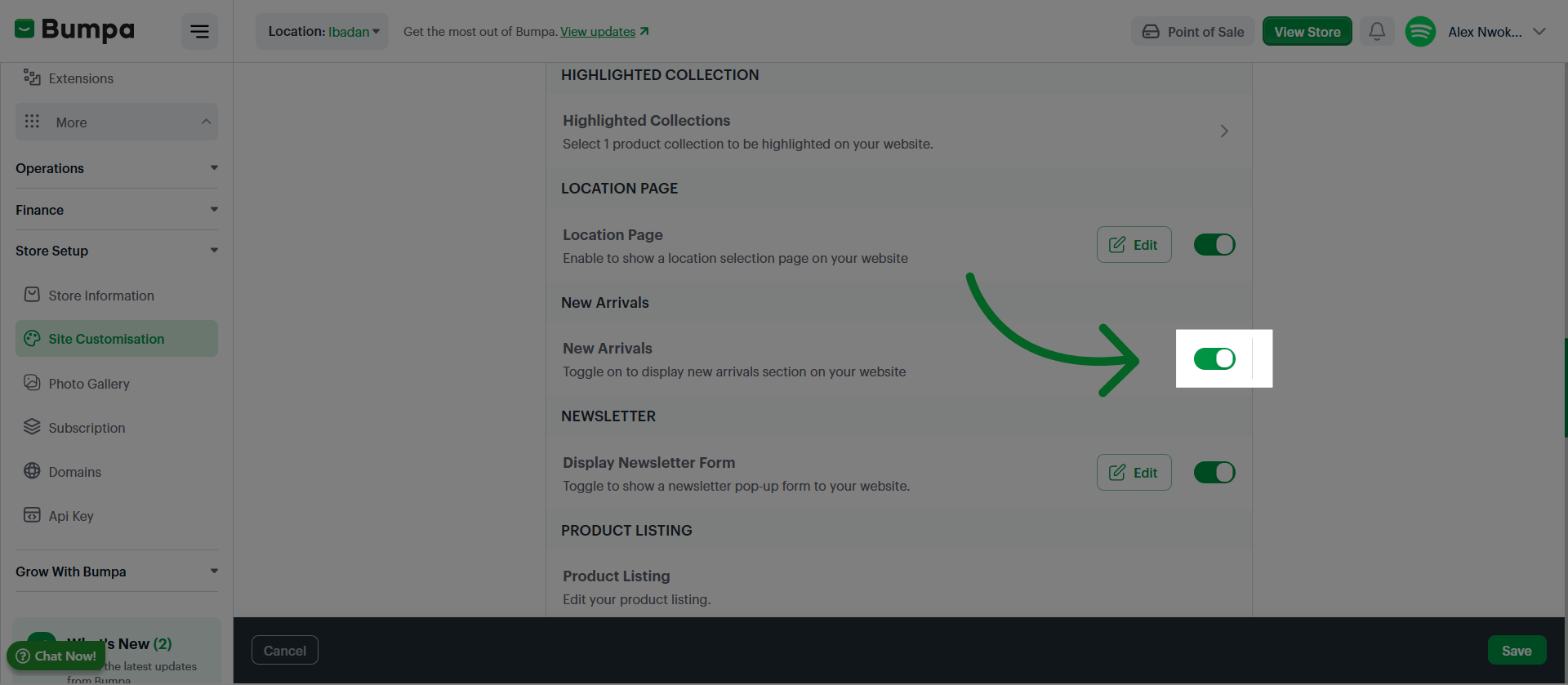Image resolution: width=1568 pixels, height=685 pixels.
Task: Click the Cancel button
Action: [x=285, y=651]
